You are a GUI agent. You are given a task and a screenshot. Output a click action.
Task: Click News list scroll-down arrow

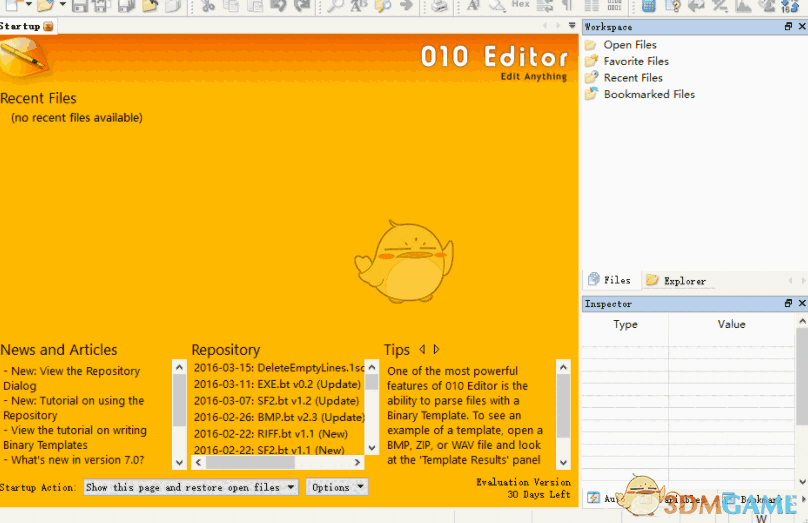point(179,462)
